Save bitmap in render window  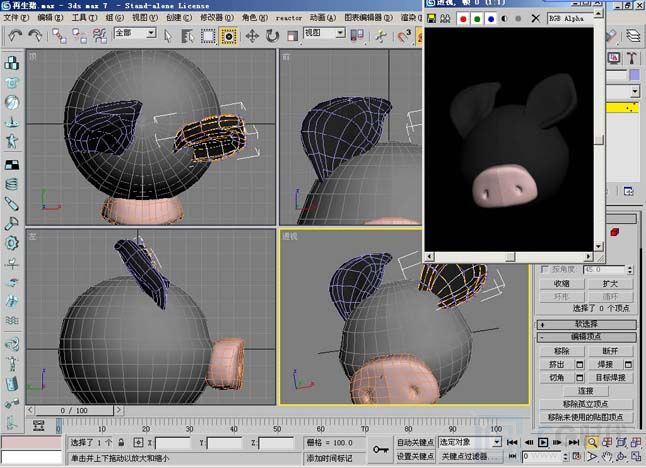pos(431,19)
